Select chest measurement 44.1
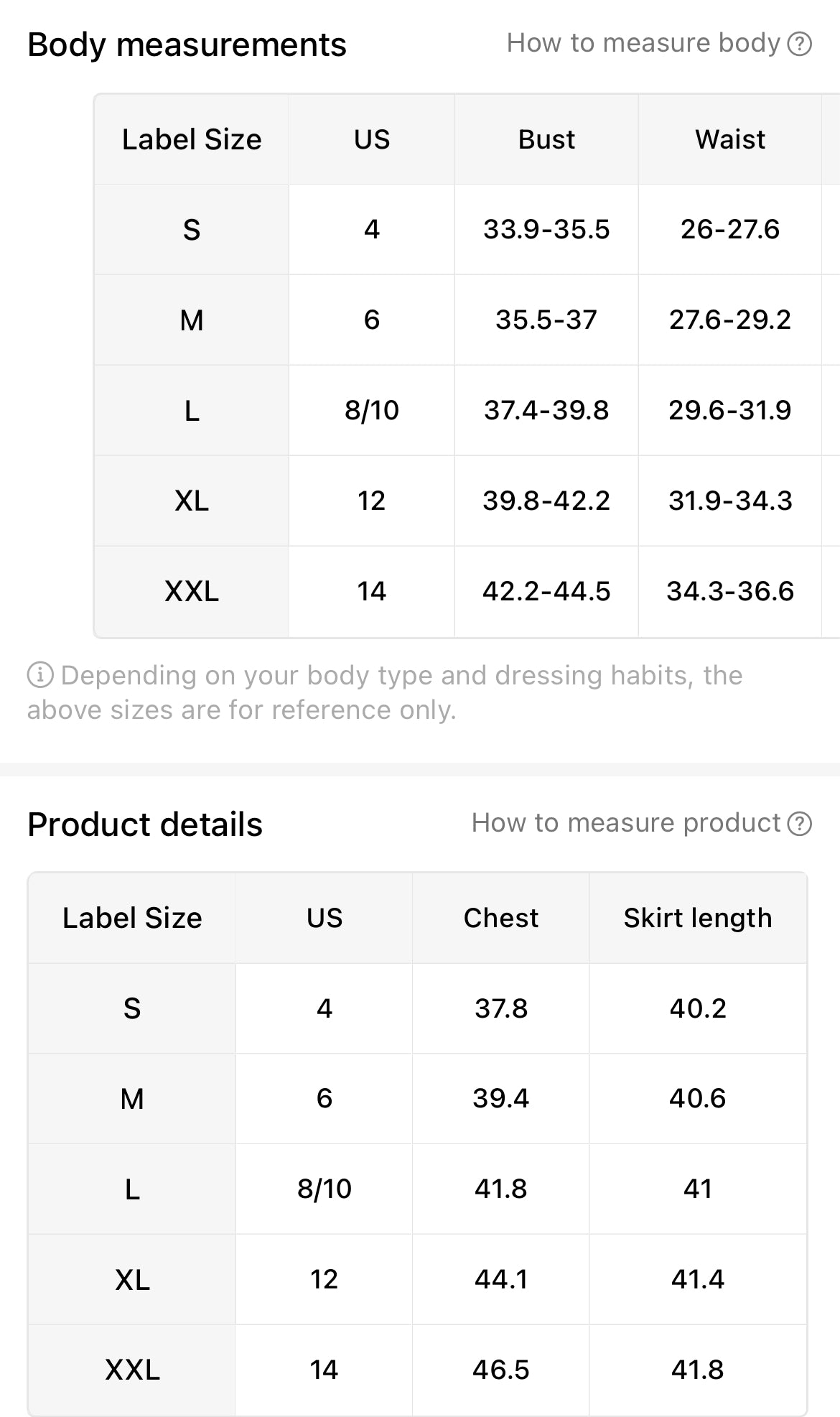Image resolution: width=840 pixels, height=1417 pixels. (x=500, y=1279)
